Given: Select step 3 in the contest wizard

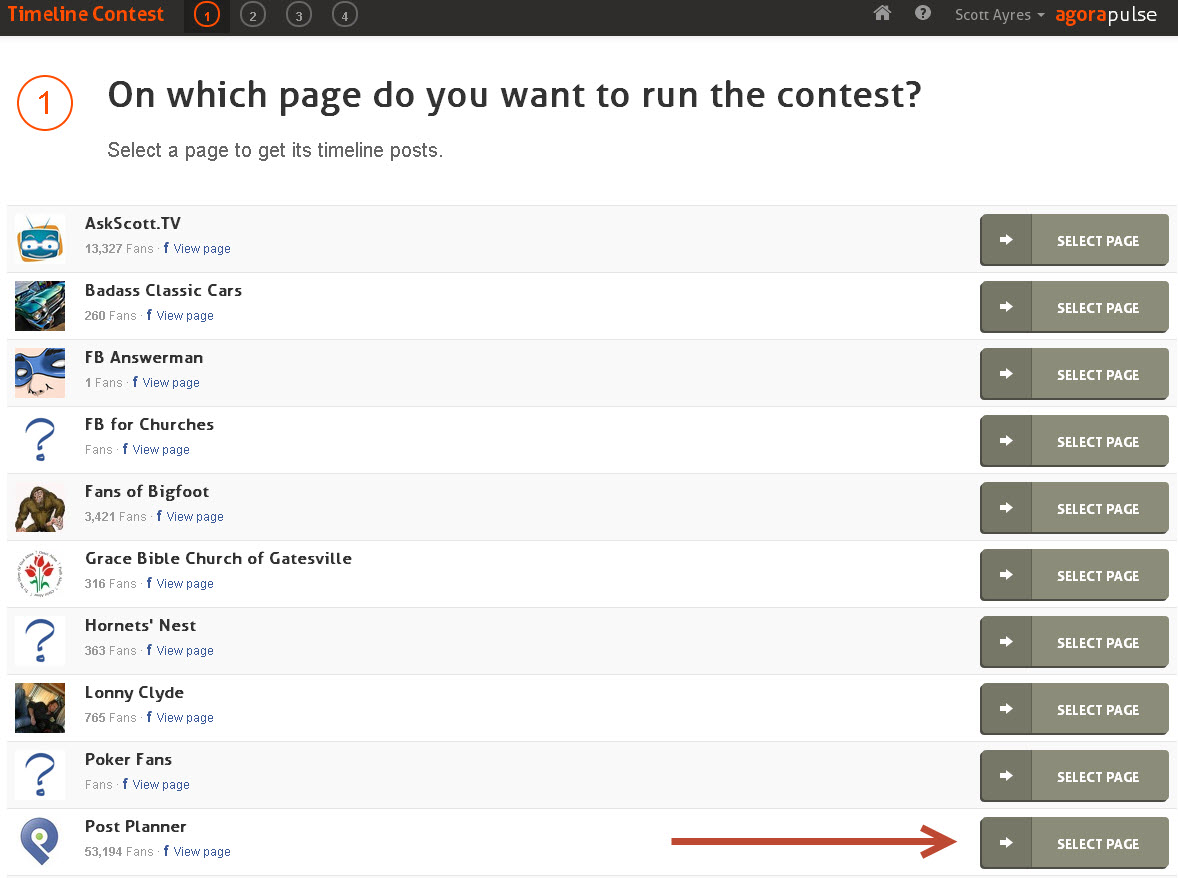Looking at the screenshot, I should [x=298, y=14].
